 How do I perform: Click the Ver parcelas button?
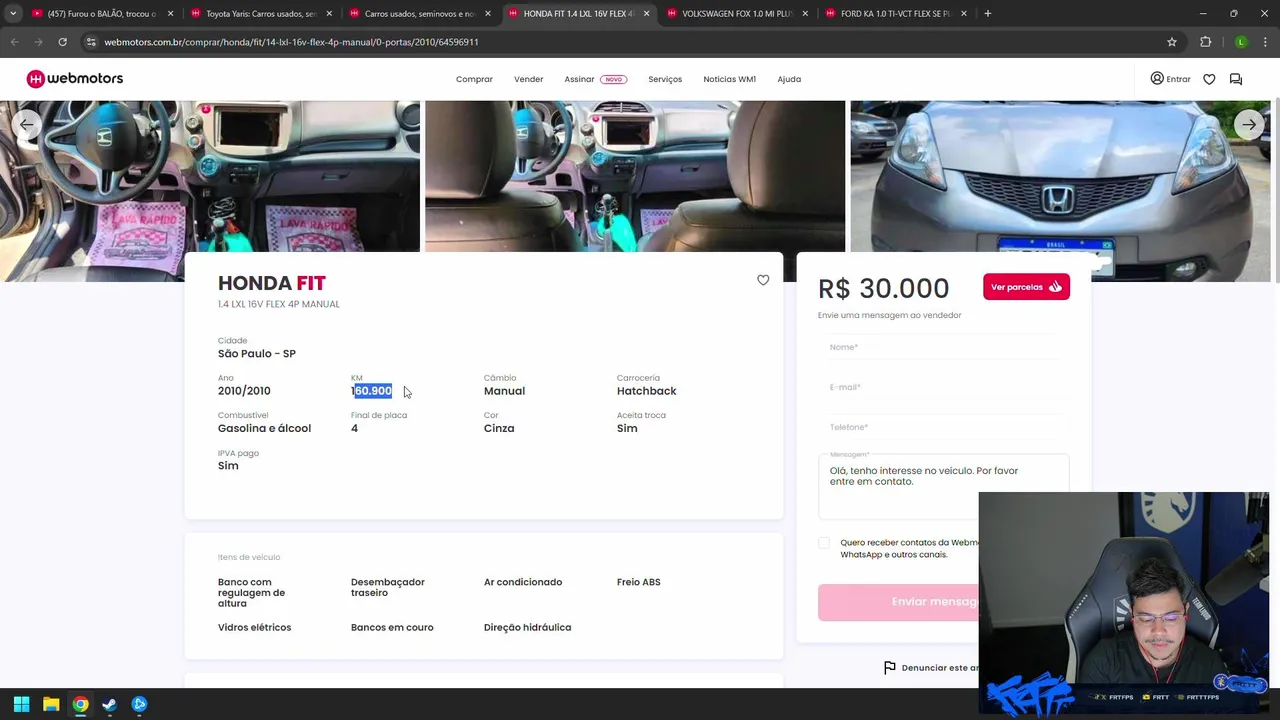(1026, 287)
